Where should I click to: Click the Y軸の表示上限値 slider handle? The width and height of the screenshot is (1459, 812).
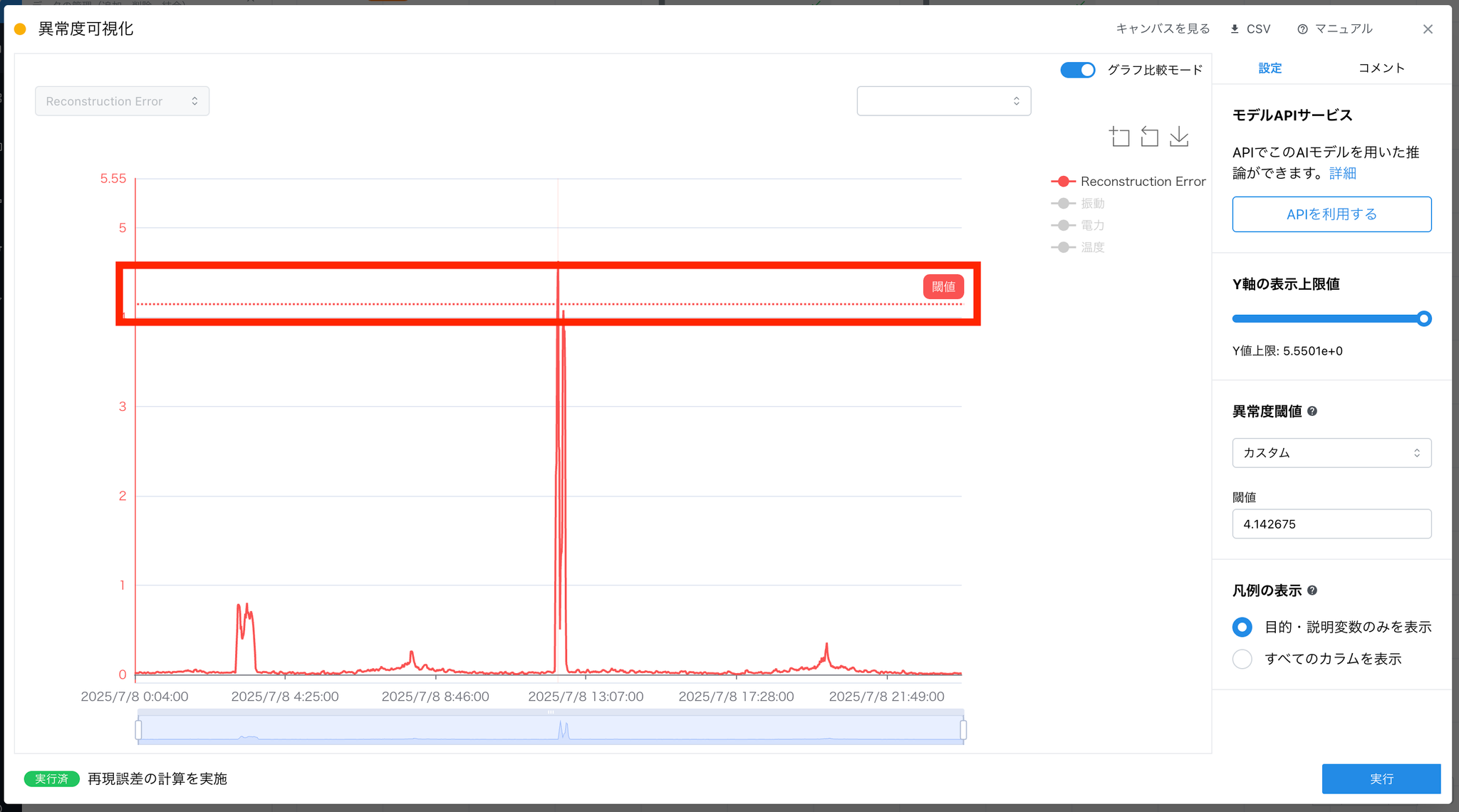[1423, 318]
